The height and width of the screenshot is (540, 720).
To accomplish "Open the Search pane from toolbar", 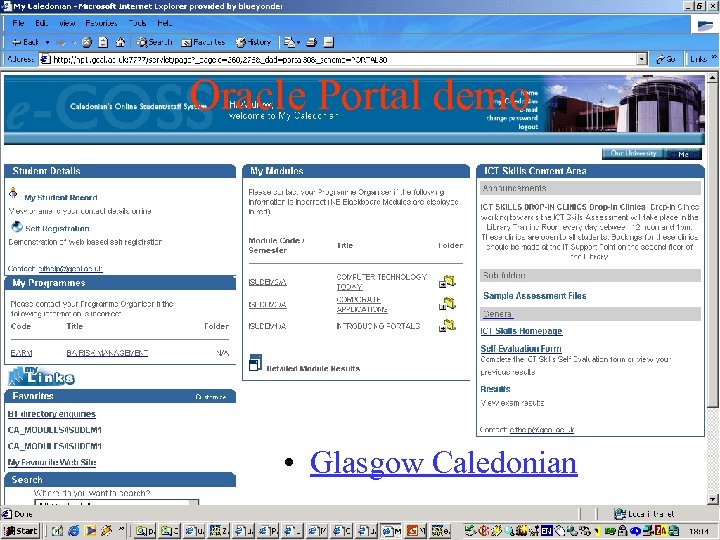I will [154, 42].
